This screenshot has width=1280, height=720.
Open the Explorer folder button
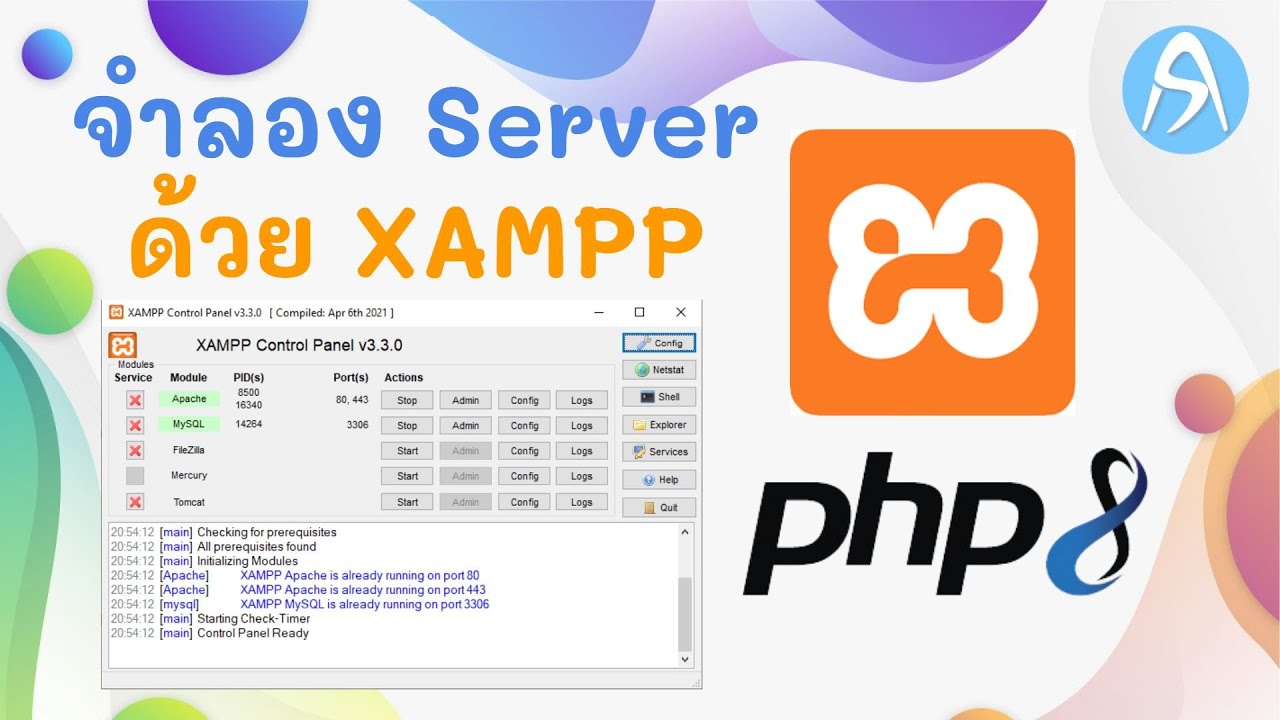pyautogui.click(x=659, y=425)
